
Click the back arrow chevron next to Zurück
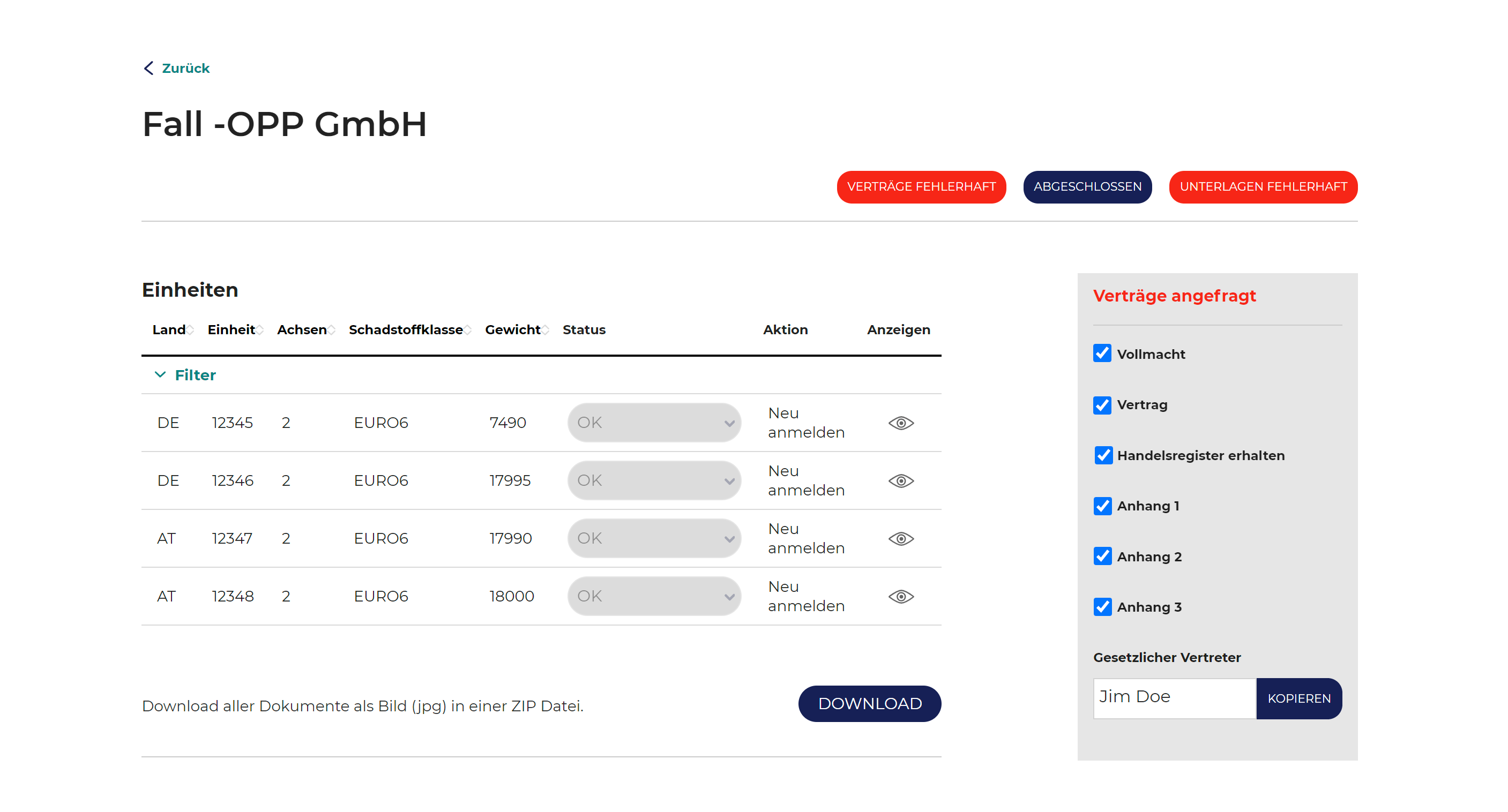tap(148, 69)
